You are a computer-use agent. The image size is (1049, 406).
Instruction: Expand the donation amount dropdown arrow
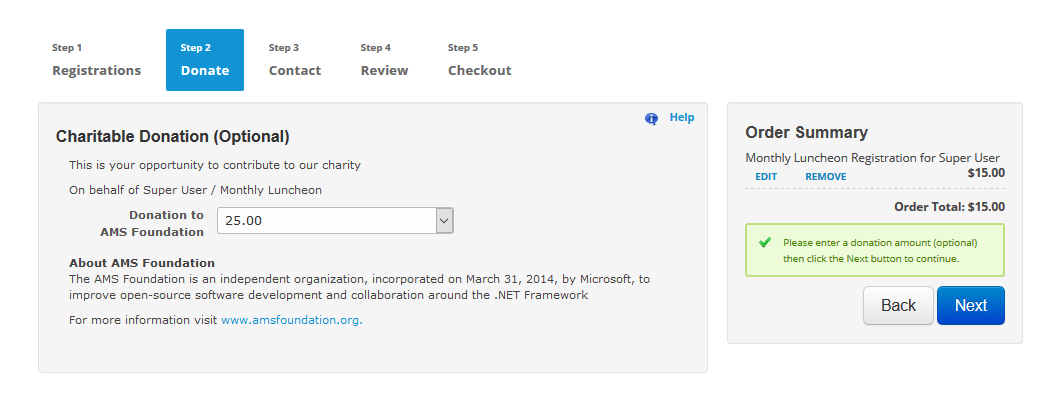(445, 220)
